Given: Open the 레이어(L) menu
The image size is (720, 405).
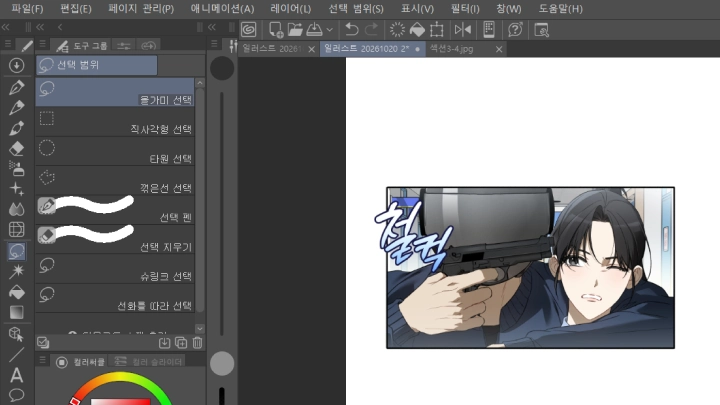Looking at the screenshot, I should click(291, 9).
